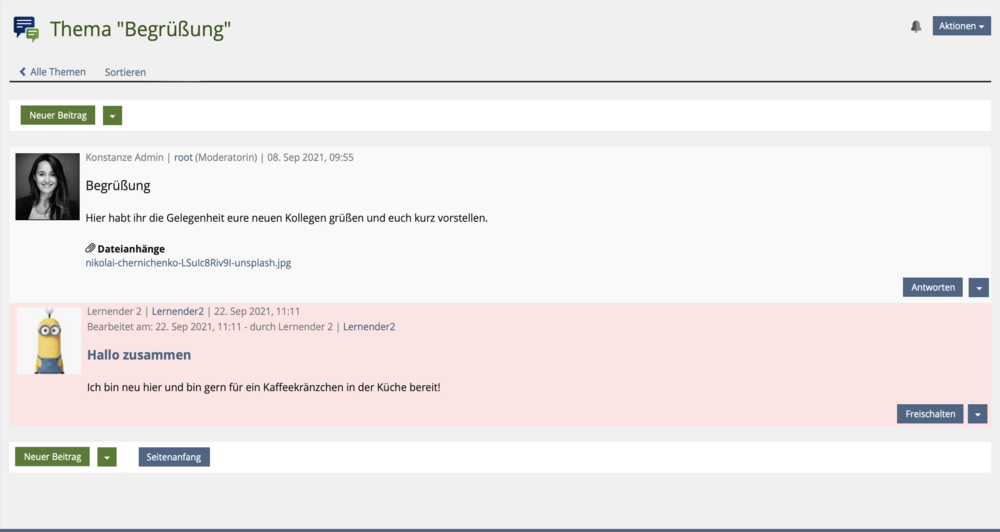Click the Antworten button
This screenshot has width=1000, height=532.
[932, 287]
